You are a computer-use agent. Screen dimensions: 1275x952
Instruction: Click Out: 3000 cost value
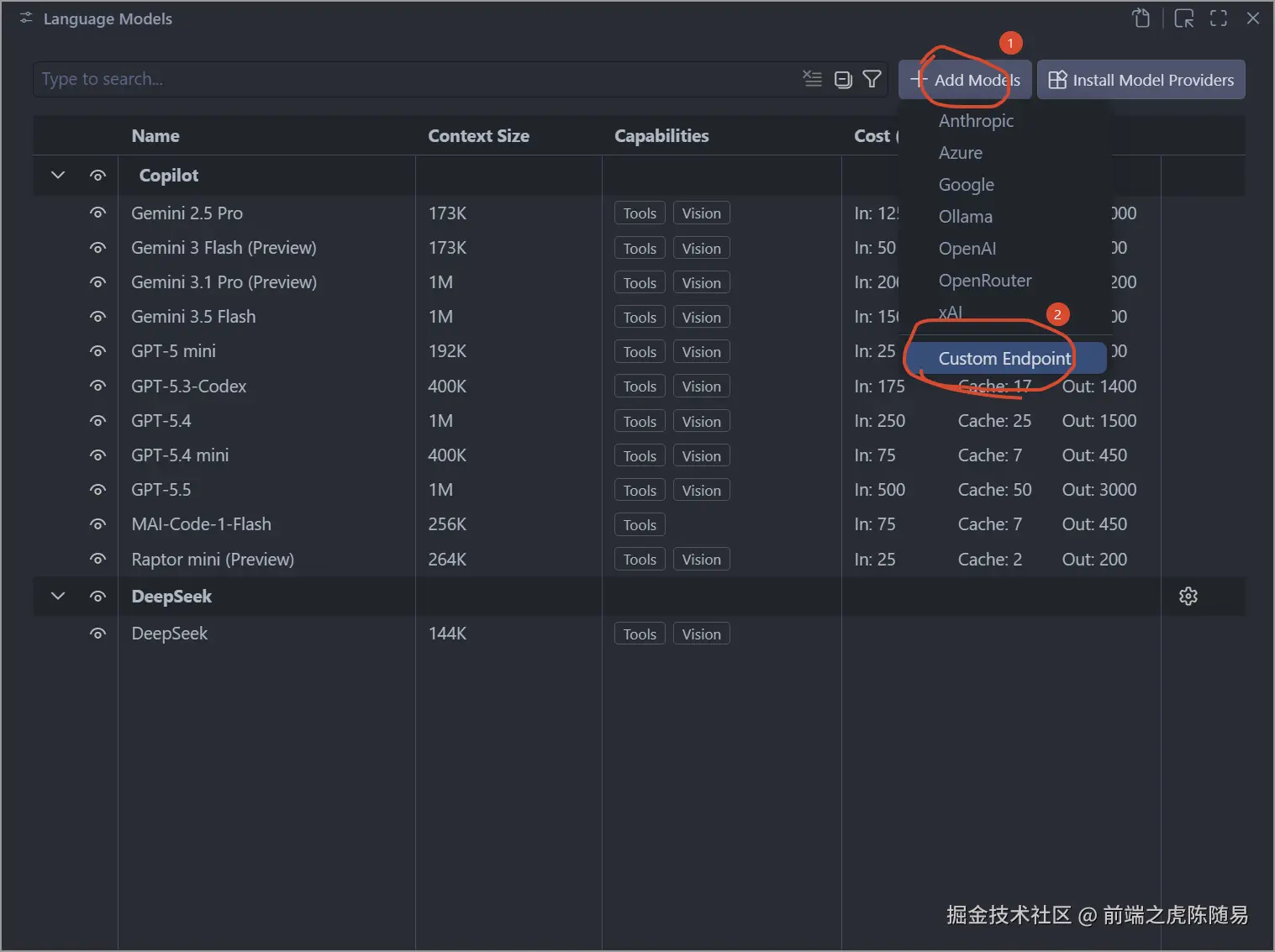coord(1099,490)
